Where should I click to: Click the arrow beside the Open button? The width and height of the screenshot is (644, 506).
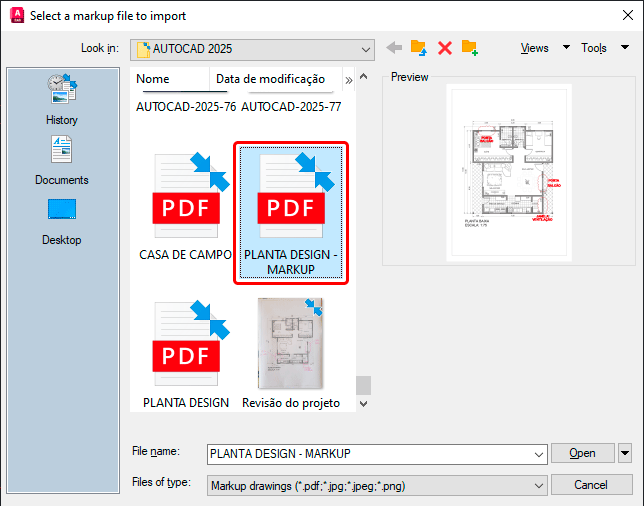(x=625, y=453)
